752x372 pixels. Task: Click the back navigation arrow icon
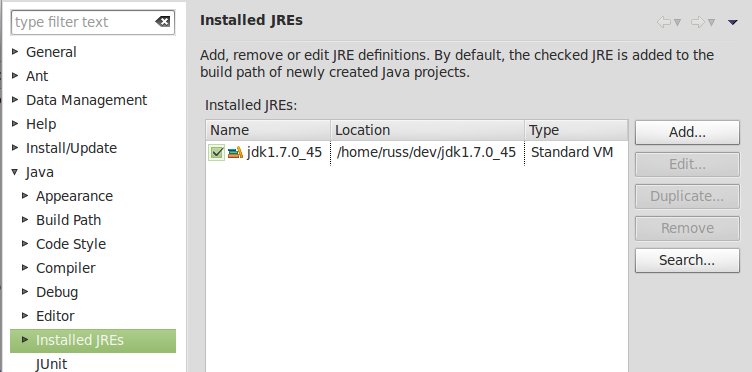663,22
